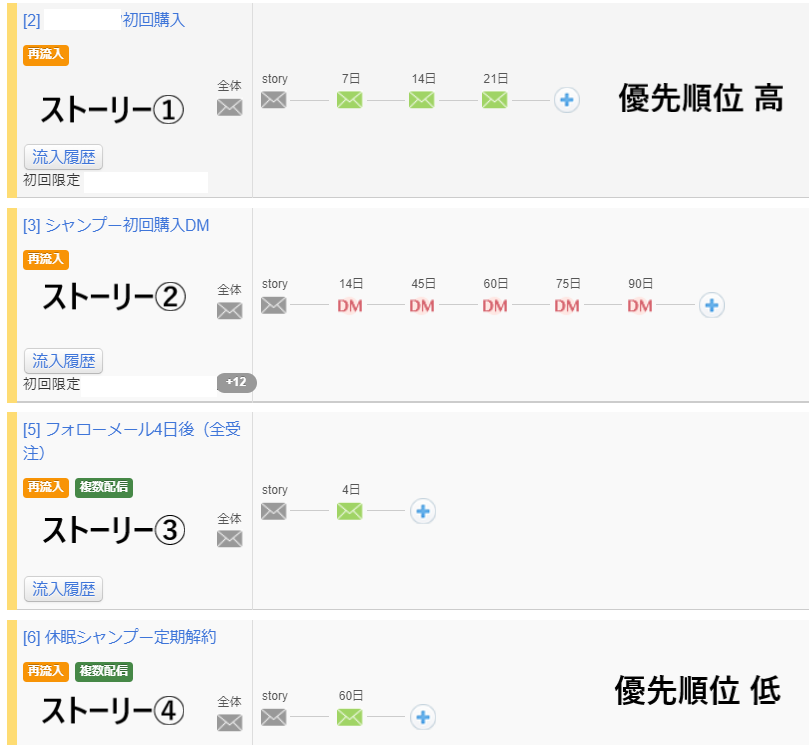This screenshot has height=745, width=809.
Task: Click 流入履歴 button under ストーリー①
Action: tap(63, 157)
